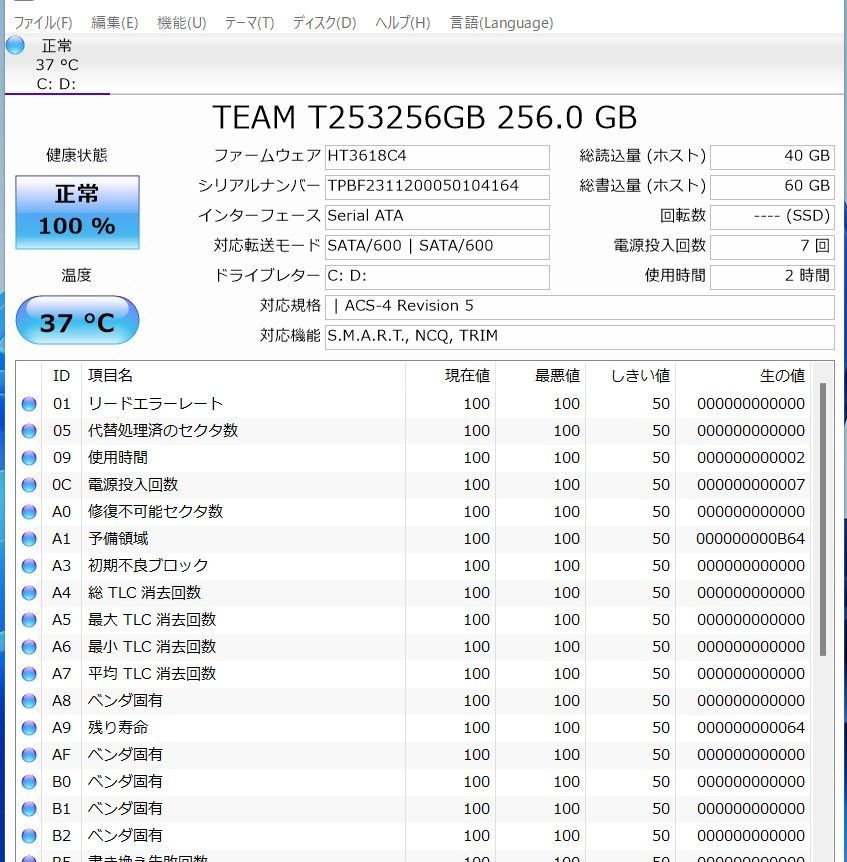Open the ディスク(D) menu
The height and width of the screenshot is (862, 847).
324,23
